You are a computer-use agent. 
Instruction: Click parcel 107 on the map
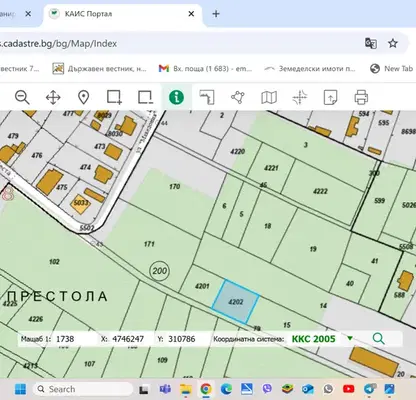click(x=89, y=364)
